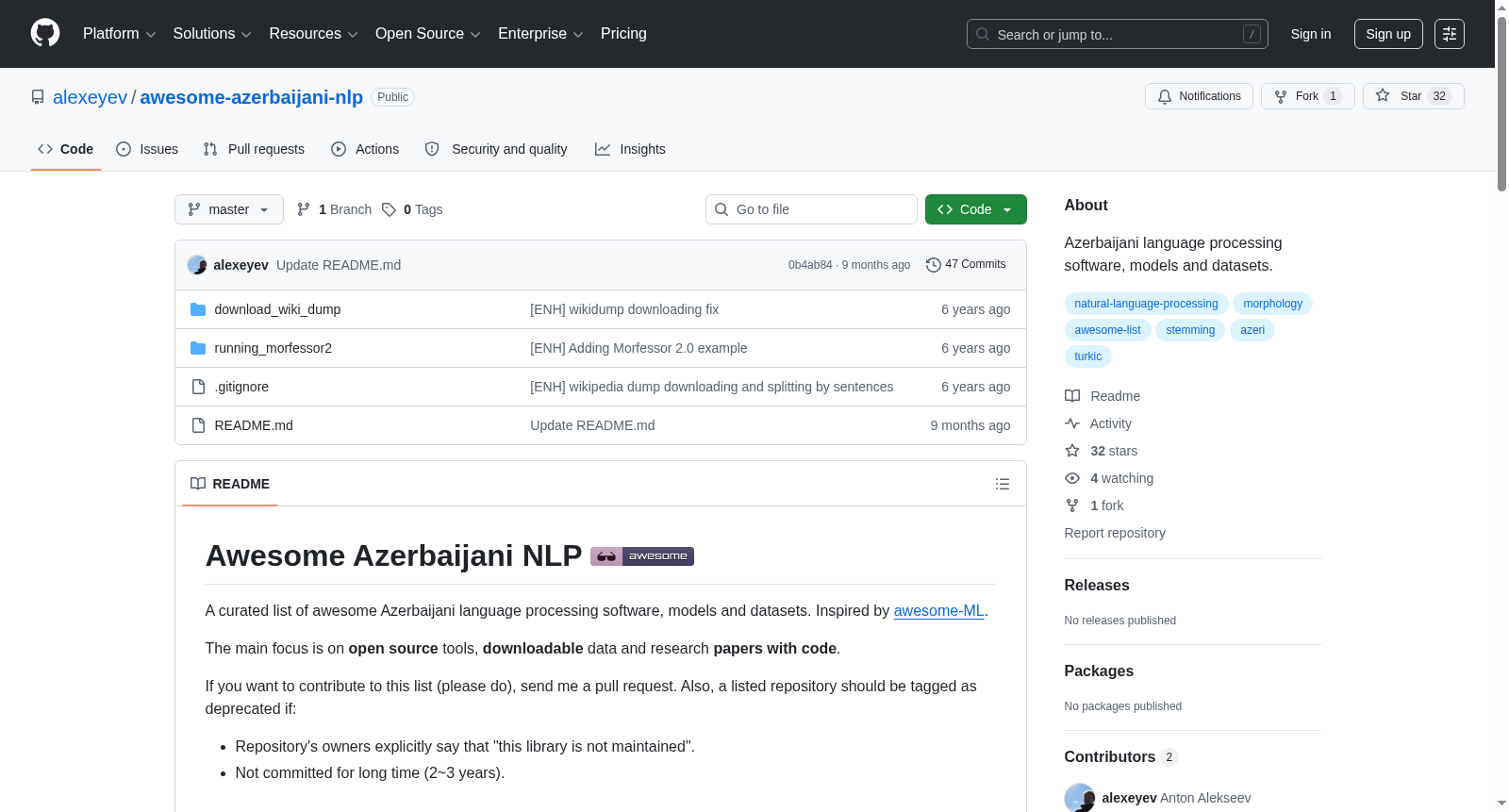Click the awesome badge next to title
Screen dimensions: 1509x812
click(x=642, y=556)
